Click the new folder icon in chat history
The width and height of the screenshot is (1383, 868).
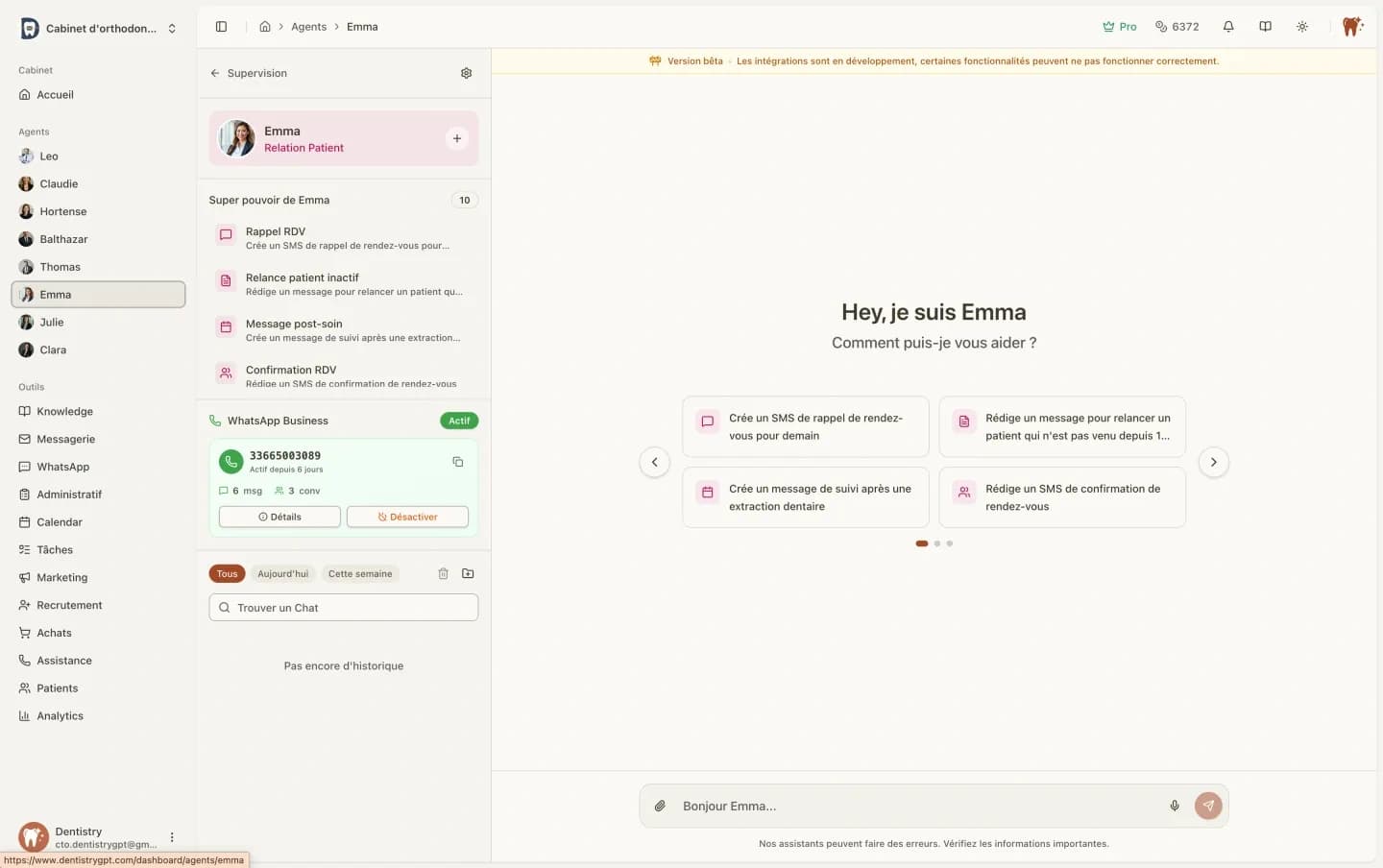(x=468, y=573)
